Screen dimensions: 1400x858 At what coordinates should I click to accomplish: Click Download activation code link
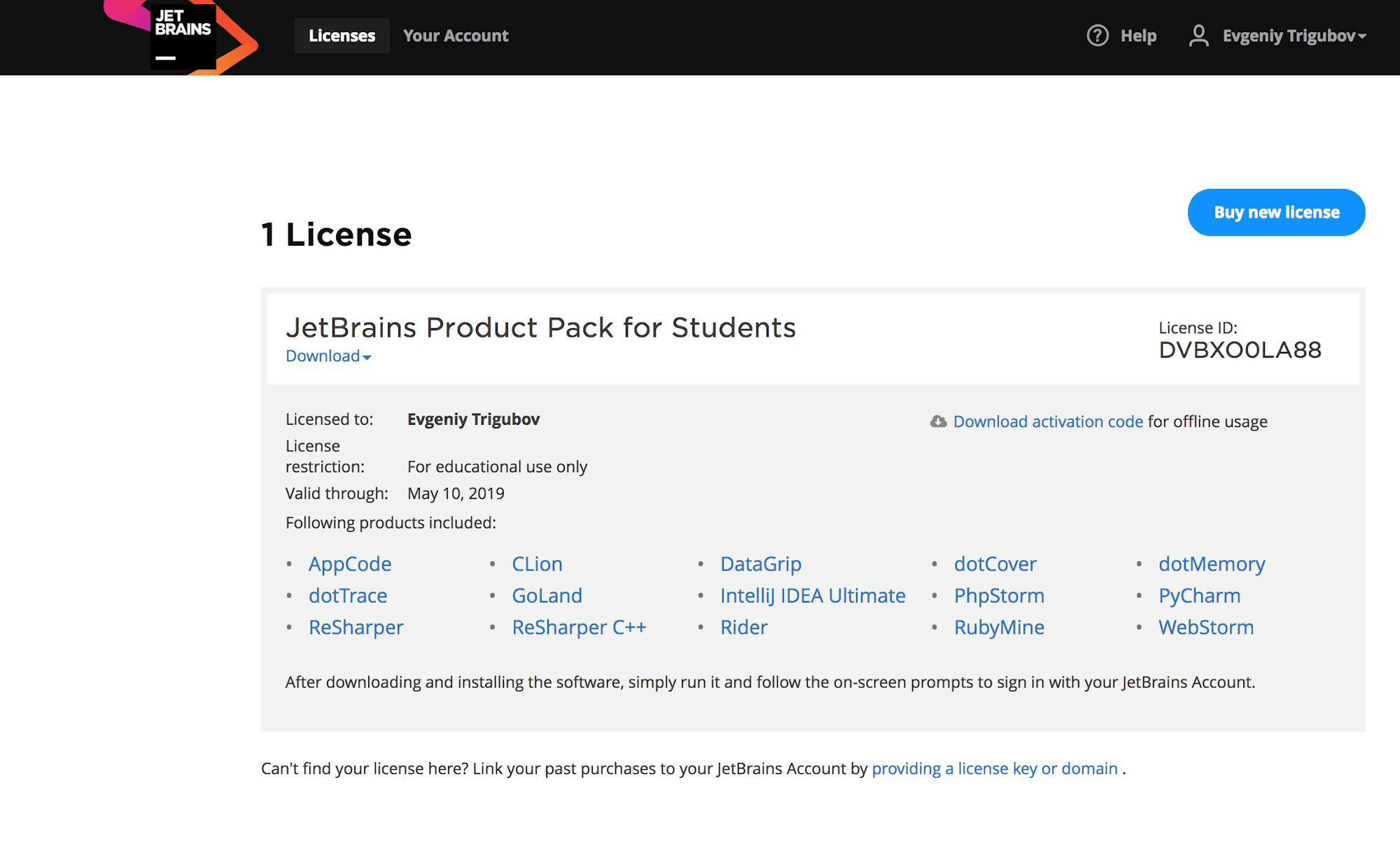(x=1048, y=421)
